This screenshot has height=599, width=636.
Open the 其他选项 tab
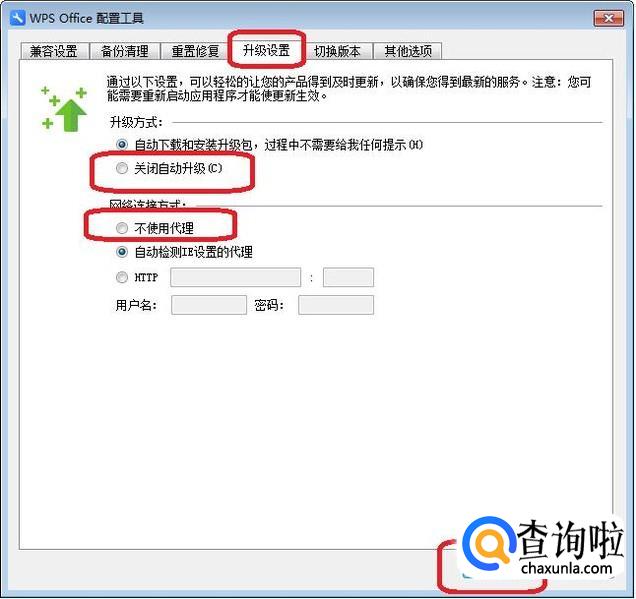tap(408, 52)
